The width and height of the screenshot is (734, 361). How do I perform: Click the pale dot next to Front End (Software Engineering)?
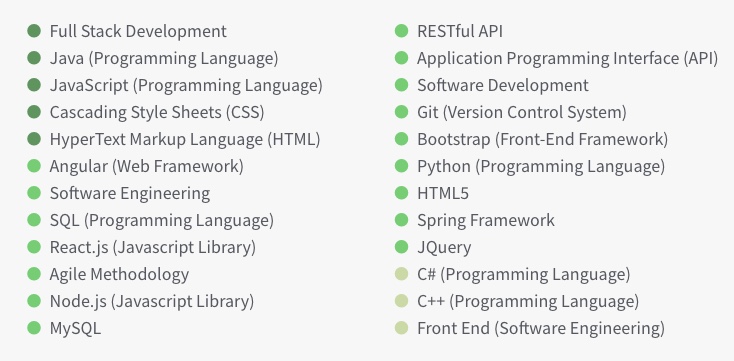click(x=402, y=328)
